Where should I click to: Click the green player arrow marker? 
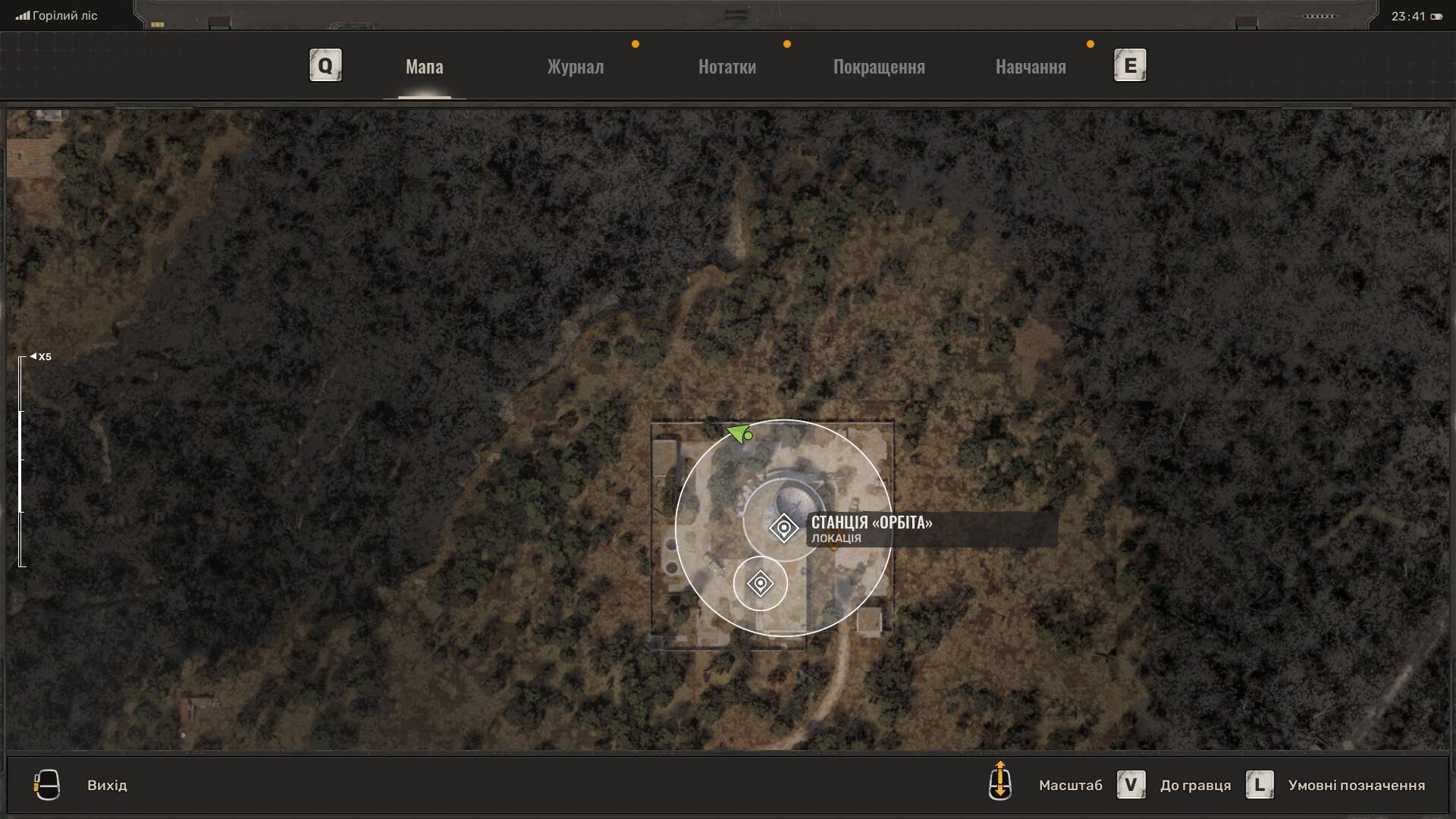pyautogui.click(x=739, y=434)
